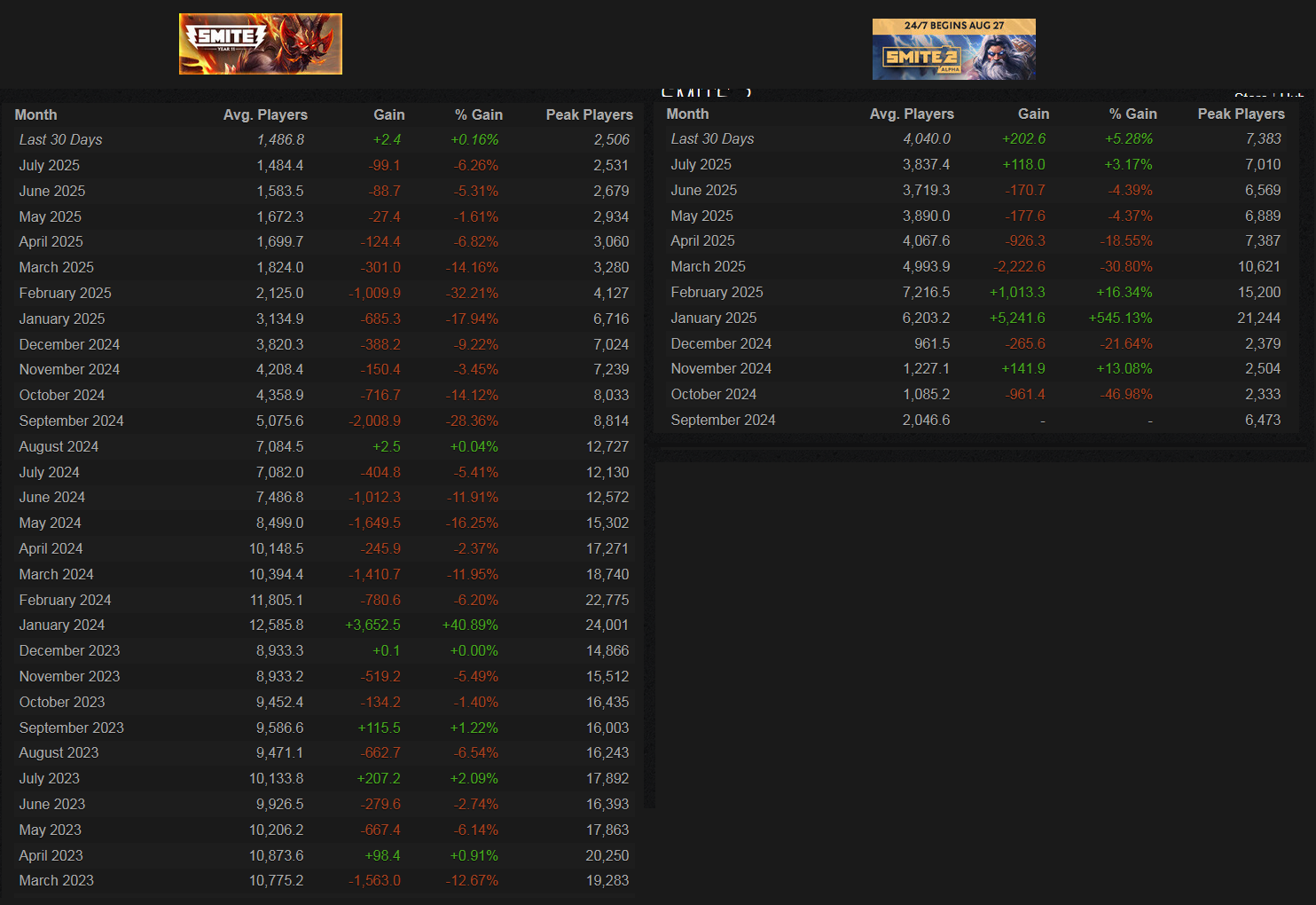Open the SMITE game banner image
Viewport: 1316px width, 905px height.
[261, 43]
